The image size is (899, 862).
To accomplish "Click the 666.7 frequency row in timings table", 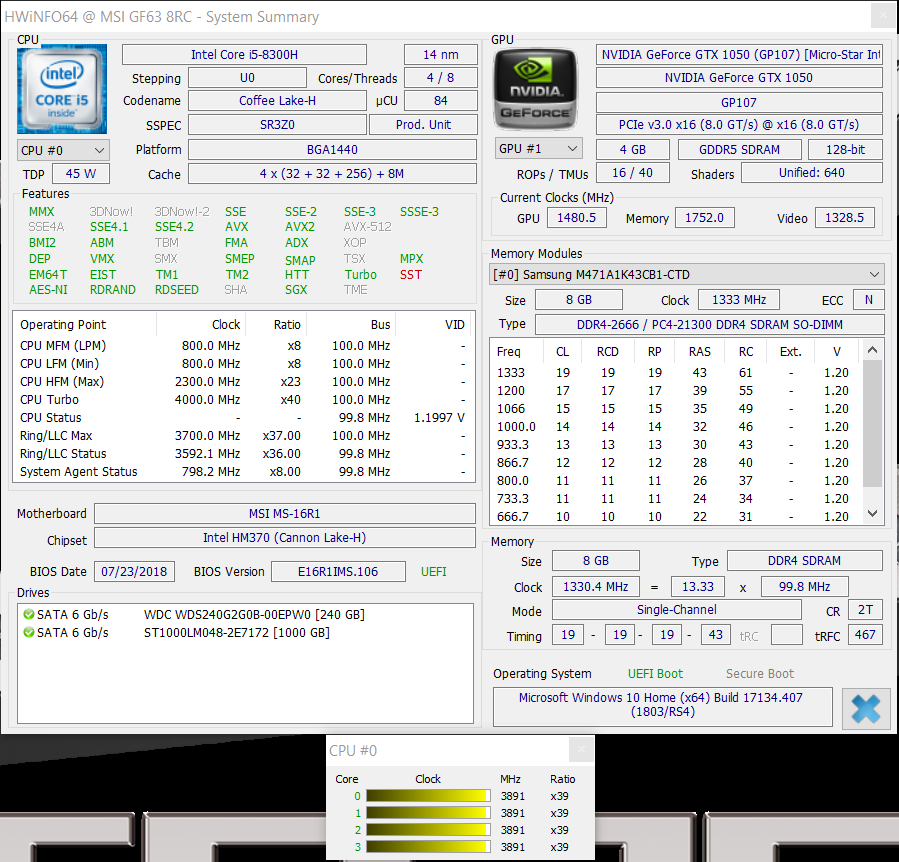I will click(675, 517).
